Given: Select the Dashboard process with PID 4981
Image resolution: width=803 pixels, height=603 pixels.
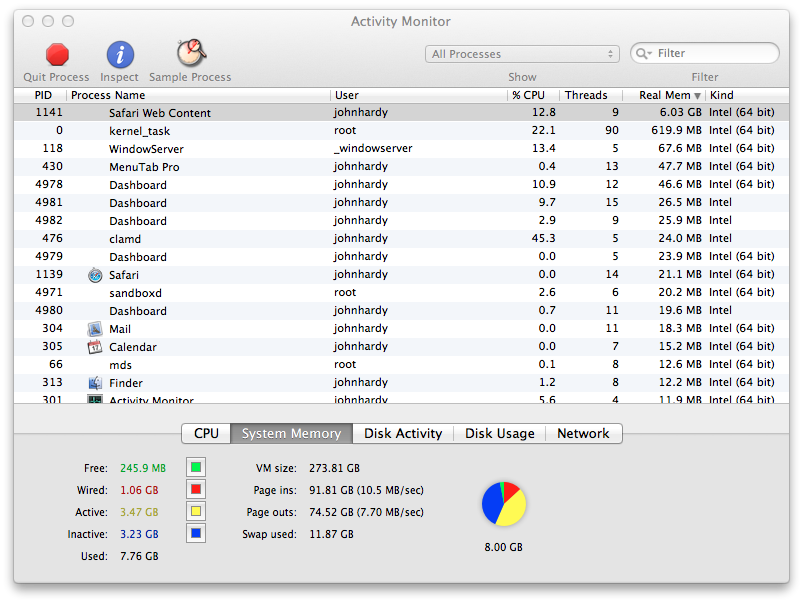Looking at the screenshot, I should [402, 202].
